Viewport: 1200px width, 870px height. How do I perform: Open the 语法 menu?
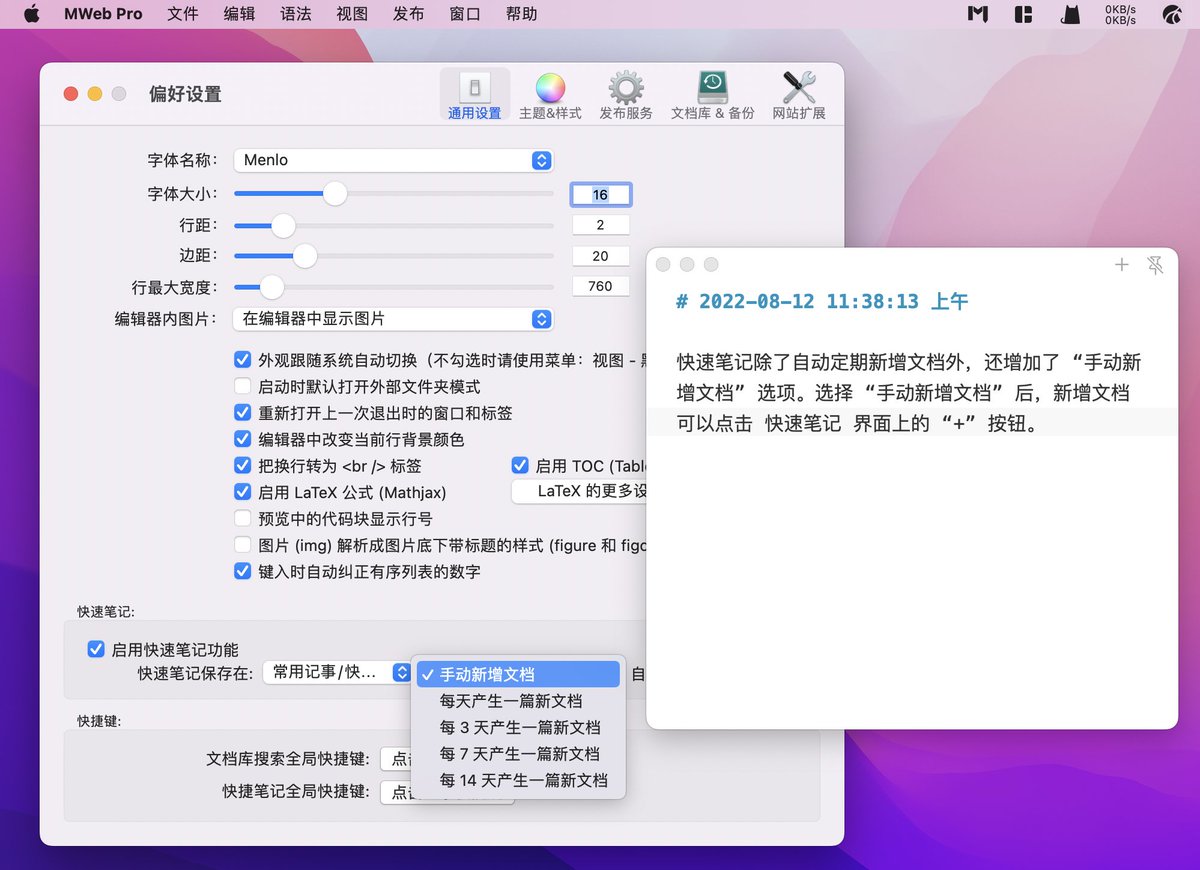[296, 14]
